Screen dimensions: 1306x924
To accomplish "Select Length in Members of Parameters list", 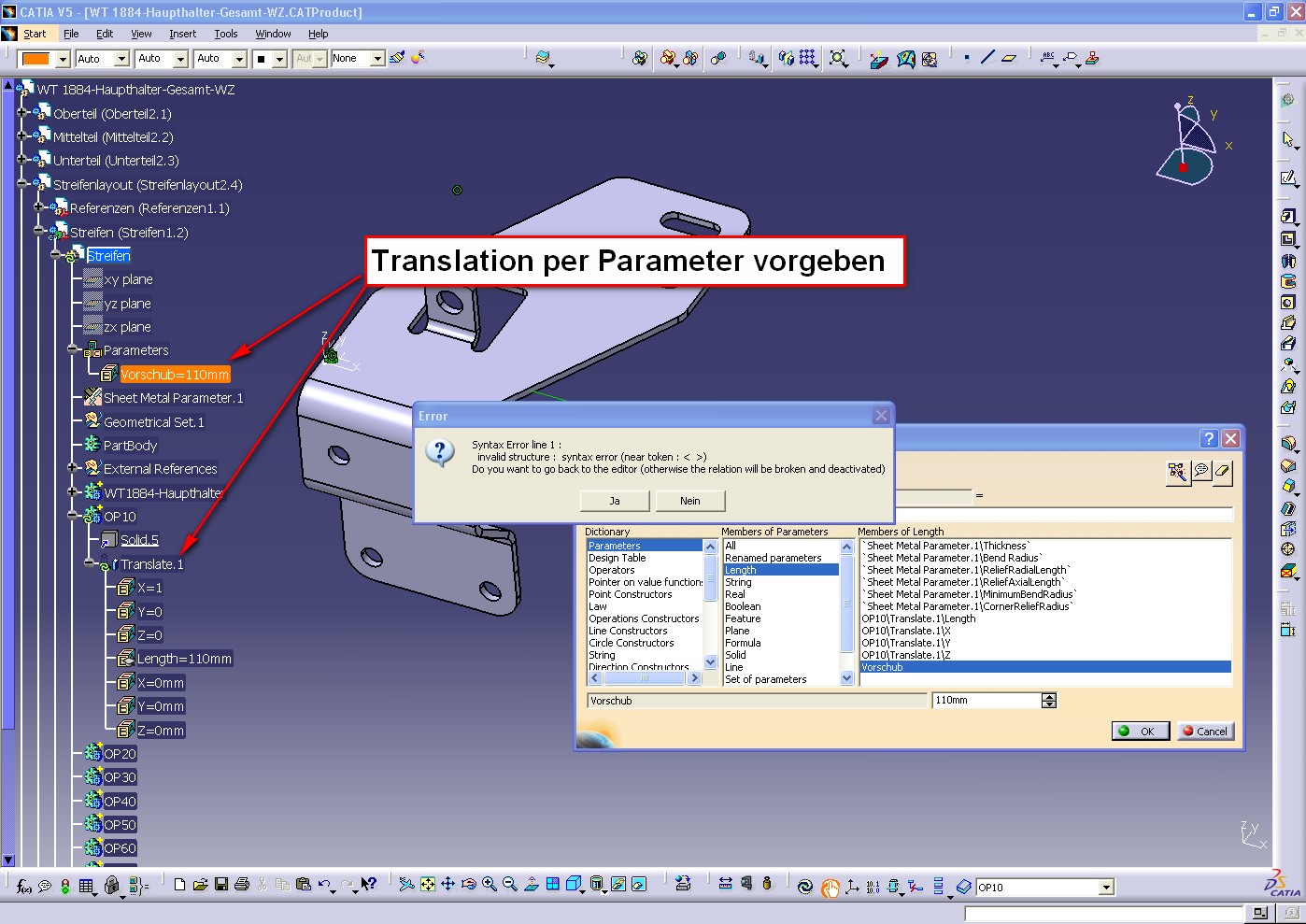I will click(781, 570).
